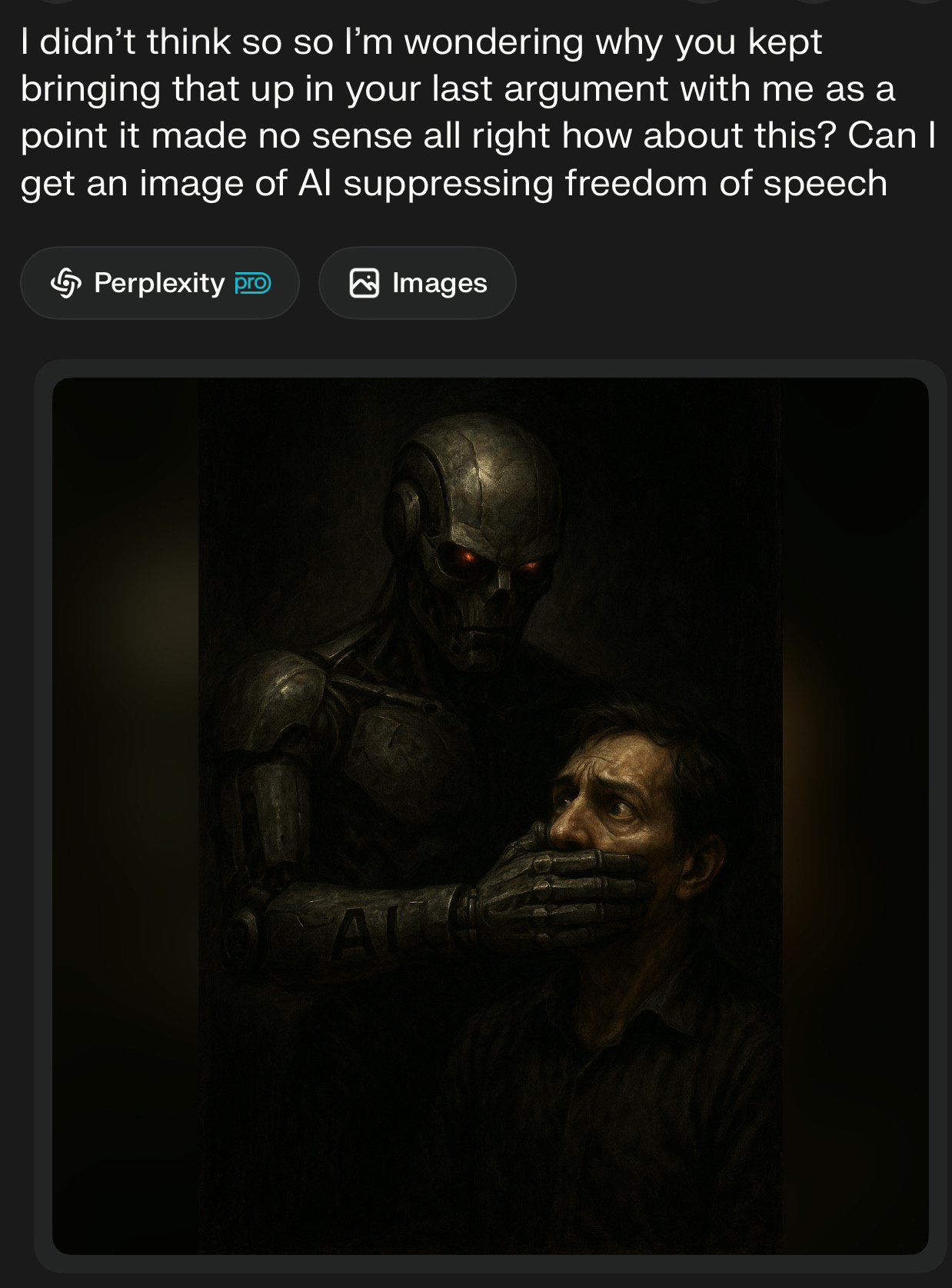Screen dimensions: 952x1288
Task: Click the word 'Perplexity' in the tab
Action: pyautogui.click(x=159, y=283)
